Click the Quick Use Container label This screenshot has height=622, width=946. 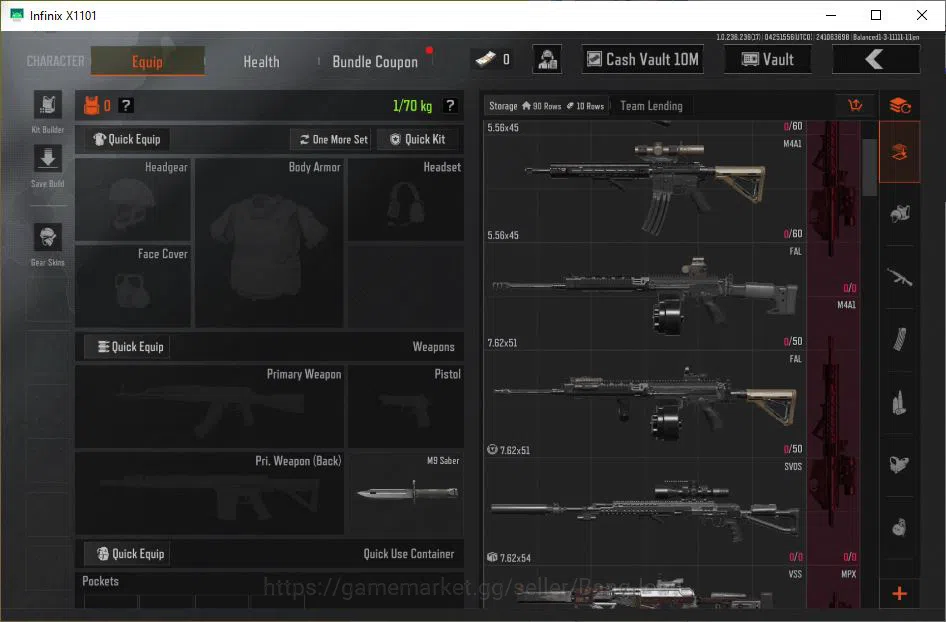(x=408, y=554)
